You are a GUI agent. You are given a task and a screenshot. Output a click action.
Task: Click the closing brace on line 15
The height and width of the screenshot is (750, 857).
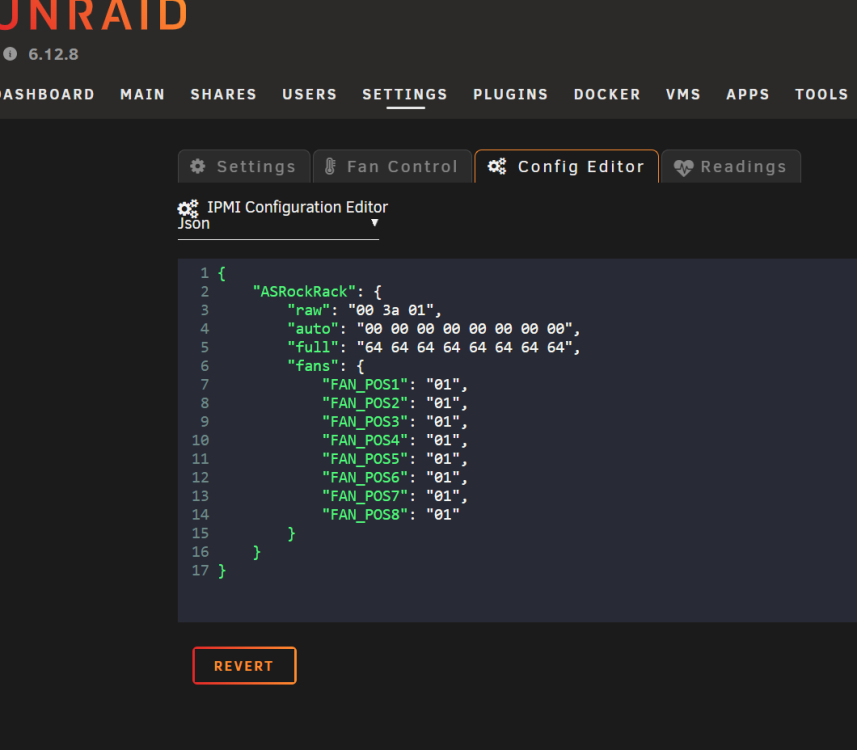click(x=291, y=534)
